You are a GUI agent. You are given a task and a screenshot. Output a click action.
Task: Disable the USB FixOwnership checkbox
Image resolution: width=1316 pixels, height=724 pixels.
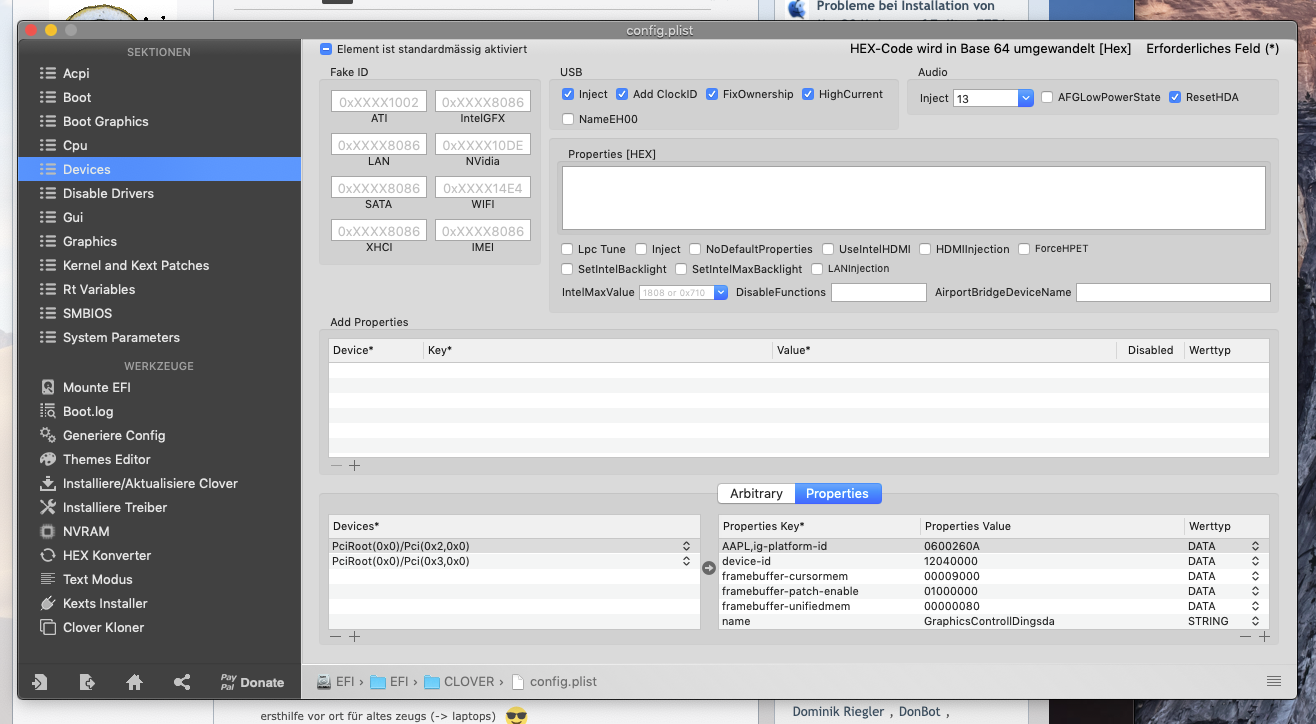712,94
